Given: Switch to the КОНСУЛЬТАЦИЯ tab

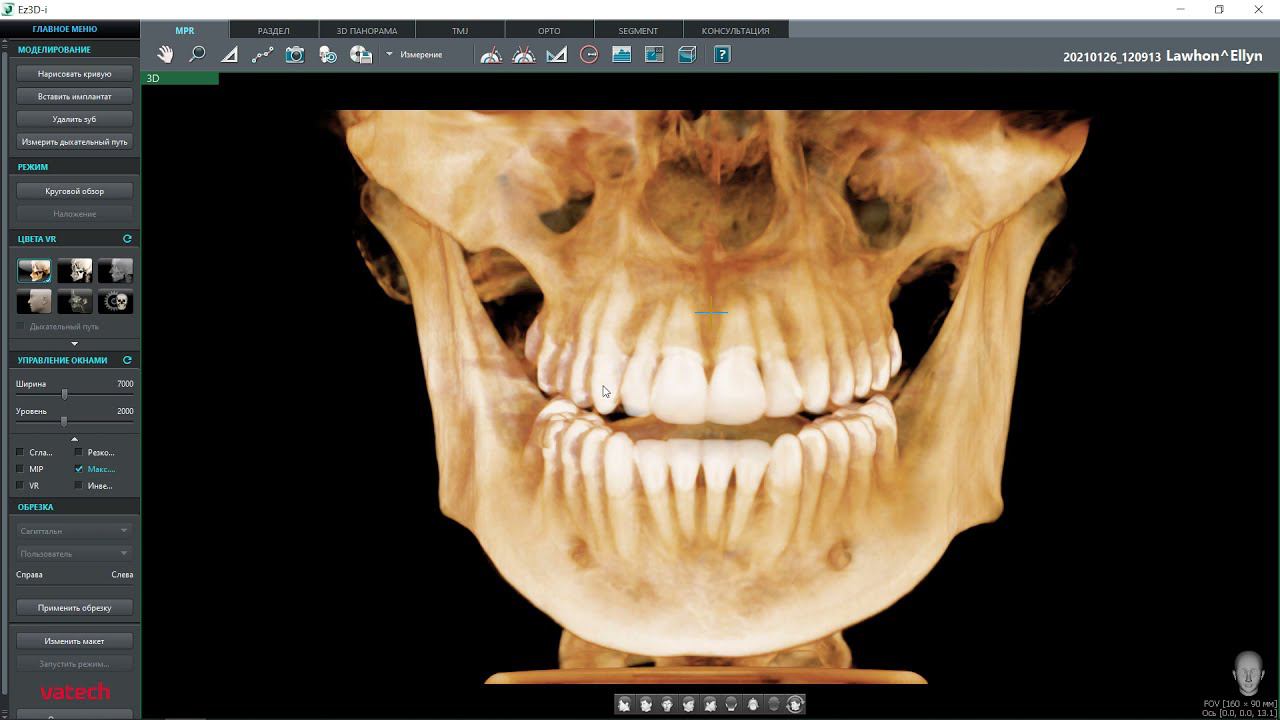Looking at the screenshot, I should 735,30.
